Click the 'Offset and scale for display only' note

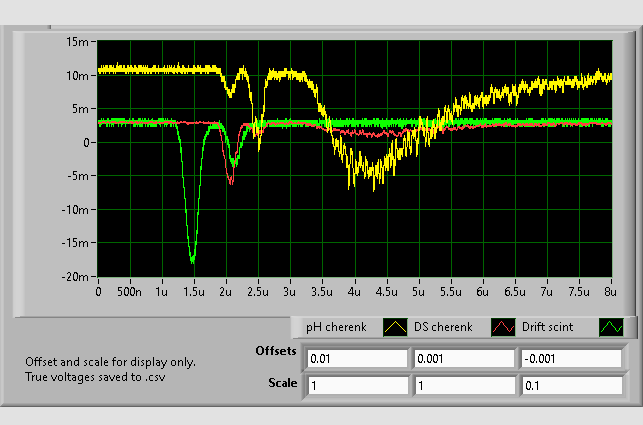point(110,362)
